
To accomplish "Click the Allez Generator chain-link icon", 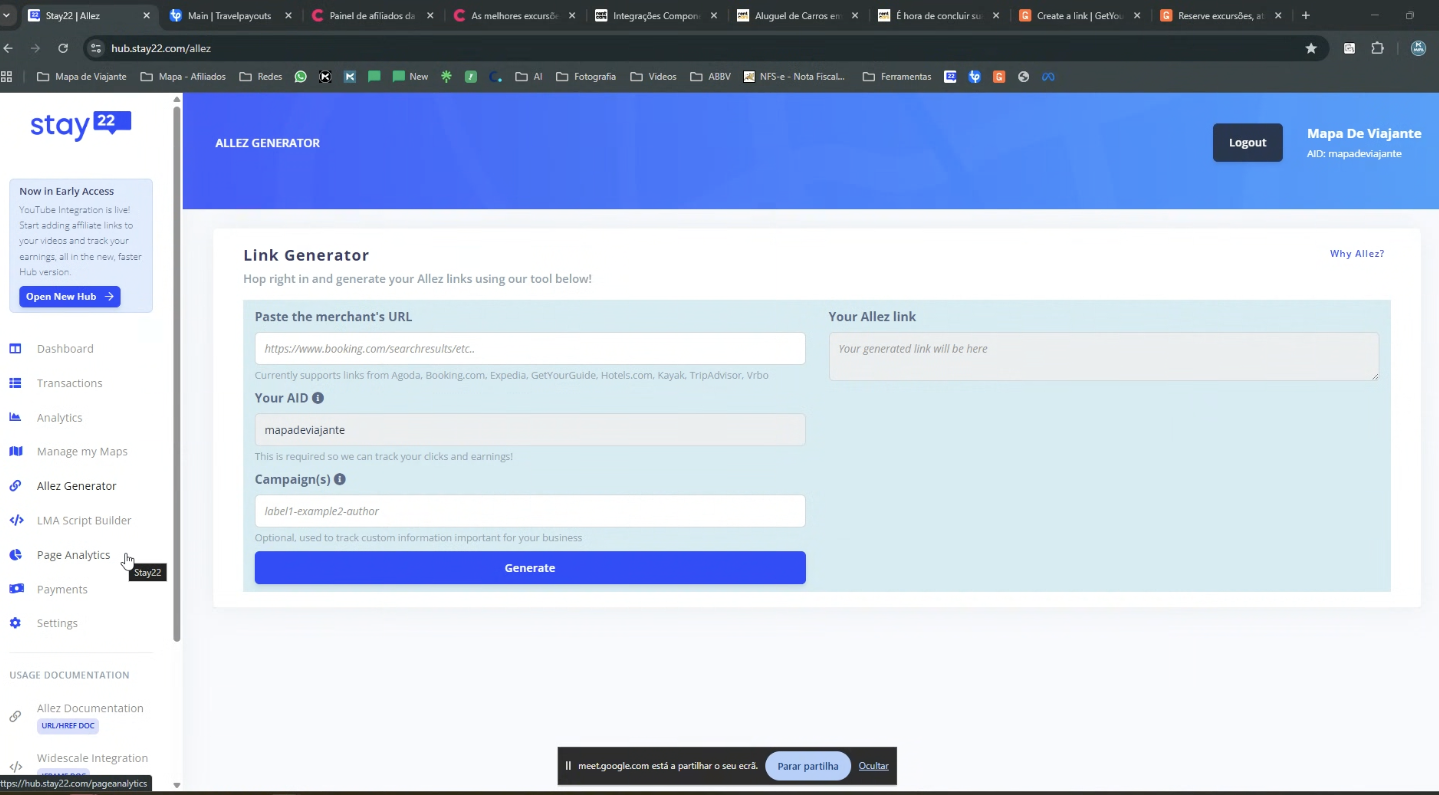I will [15, 486].
